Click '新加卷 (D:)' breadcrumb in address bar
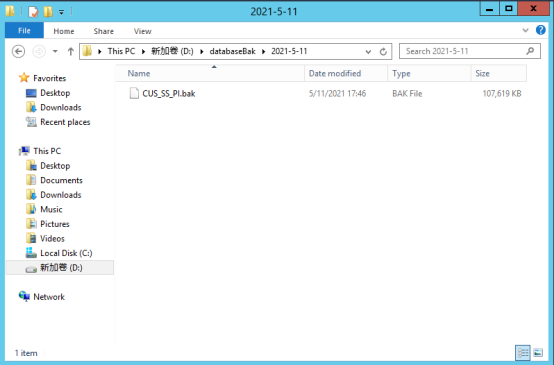 (172, 51)
